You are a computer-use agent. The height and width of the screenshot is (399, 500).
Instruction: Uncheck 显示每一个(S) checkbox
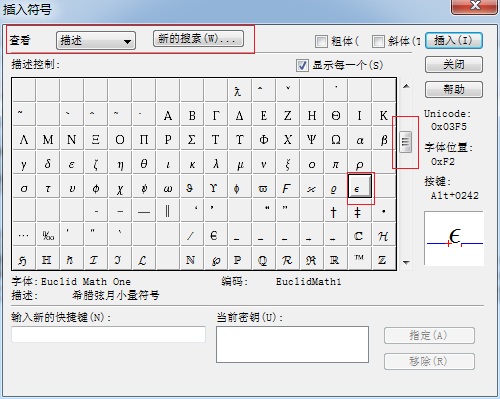302,65
